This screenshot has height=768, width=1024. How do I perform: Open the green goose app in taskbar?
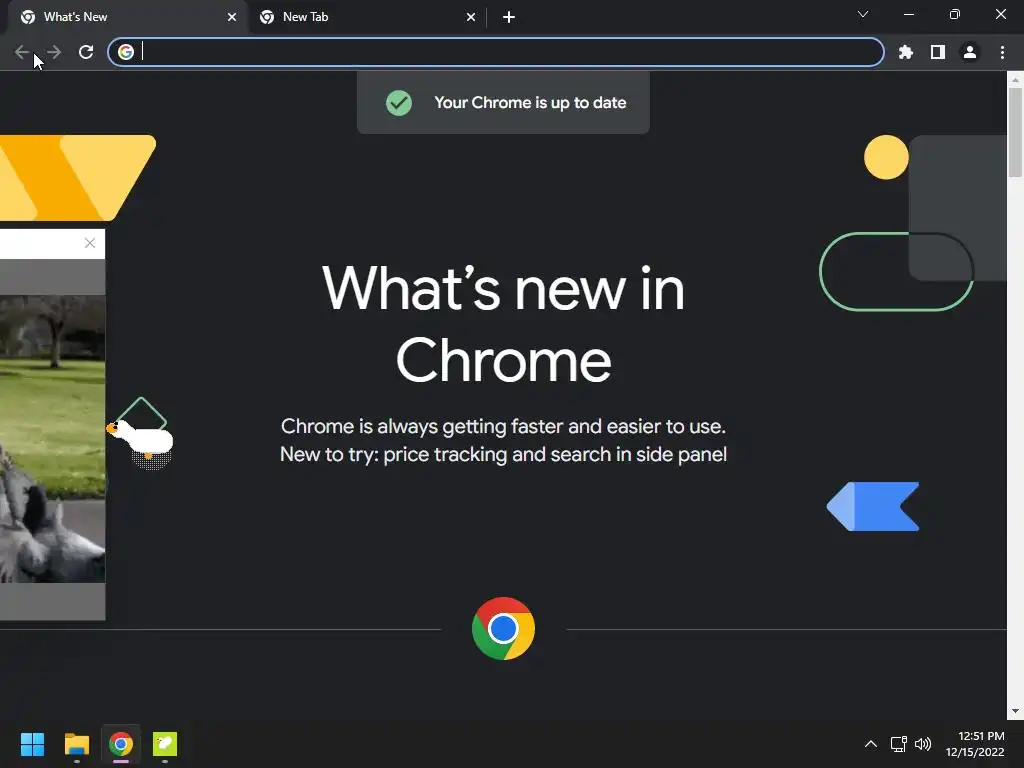[165, 744]
